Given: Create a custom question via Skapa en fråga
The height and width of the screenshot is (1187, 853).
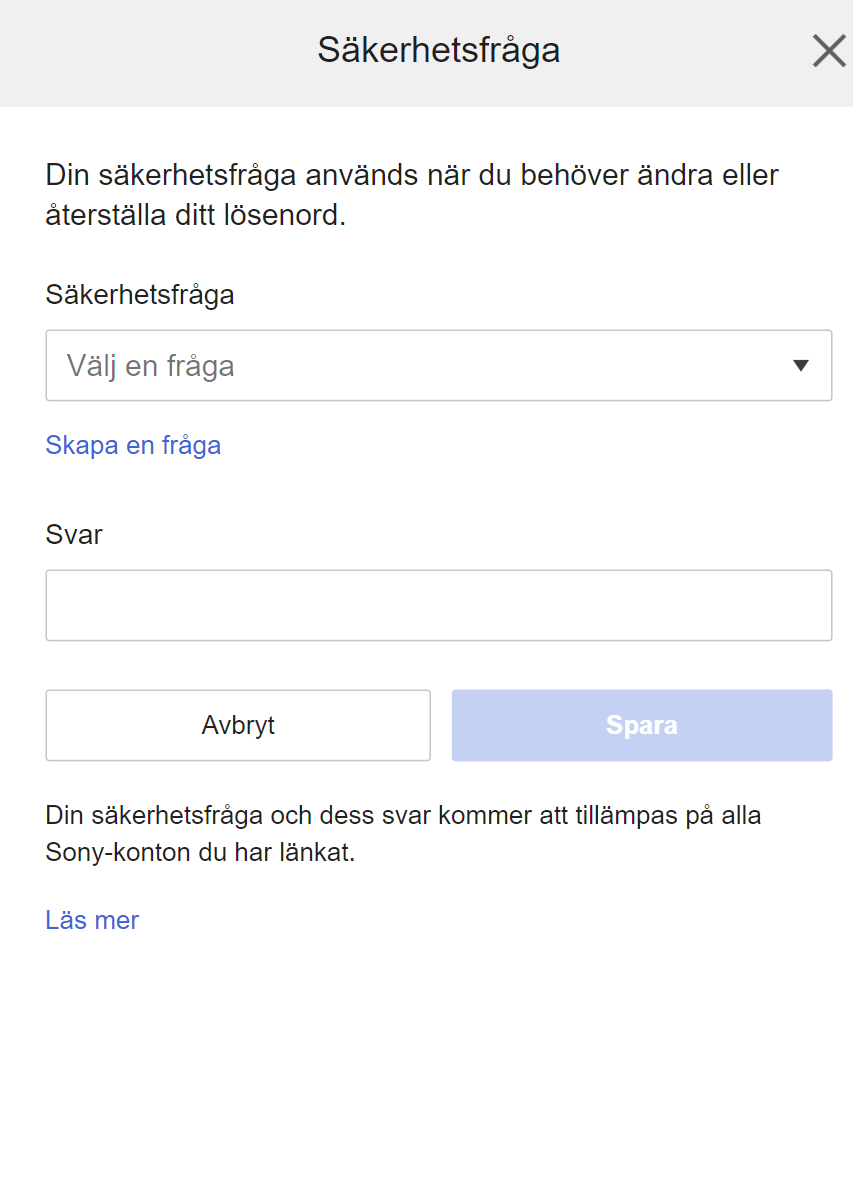Looking at the screenshot, I should click(132, 445).
